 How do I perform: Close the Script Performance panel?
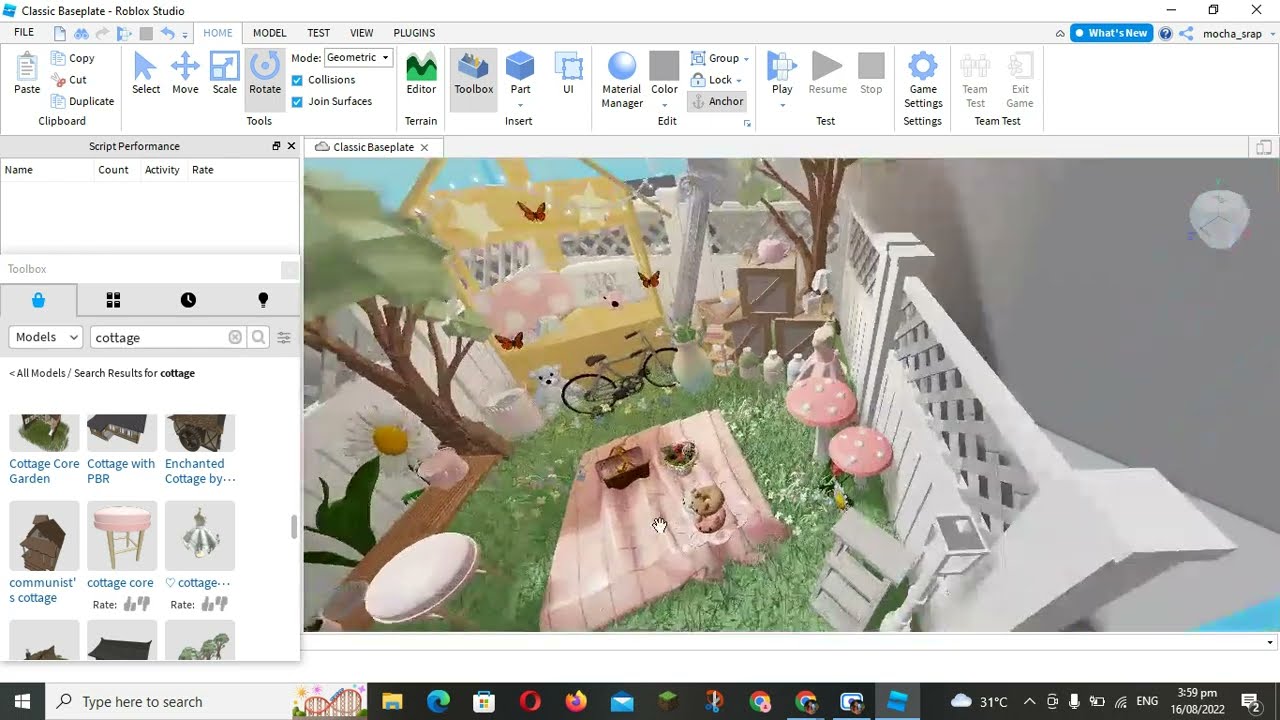coord(291,146)
